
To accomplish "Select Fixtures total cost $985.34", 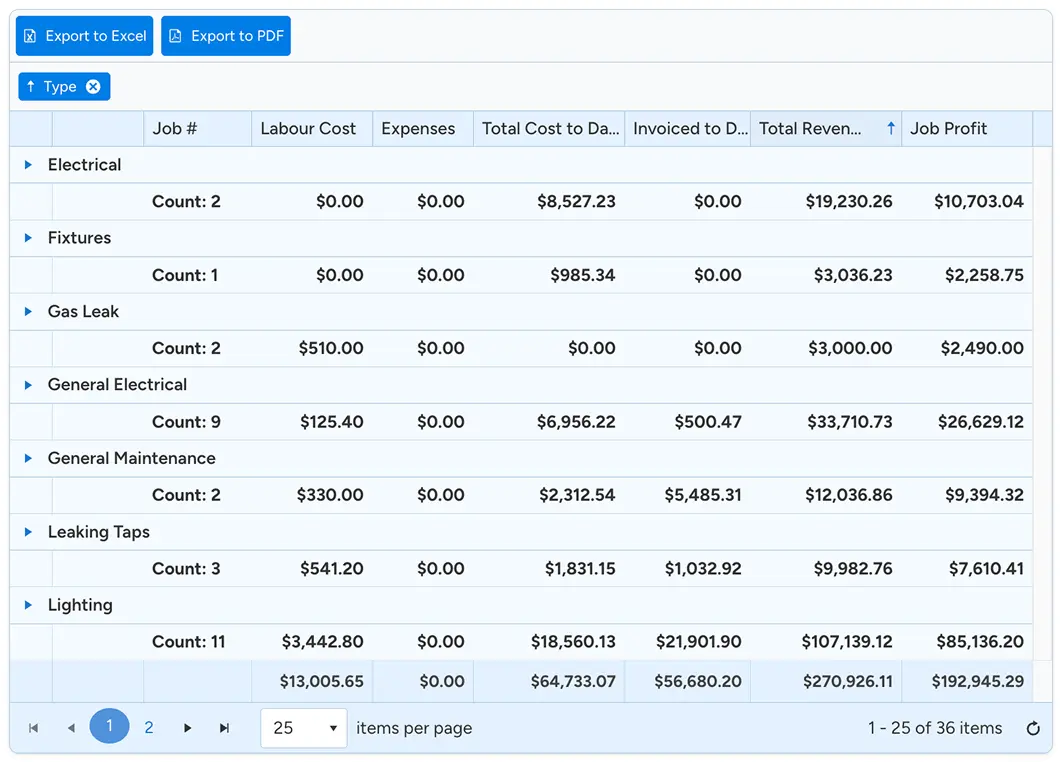I will [x=582, y=275].
